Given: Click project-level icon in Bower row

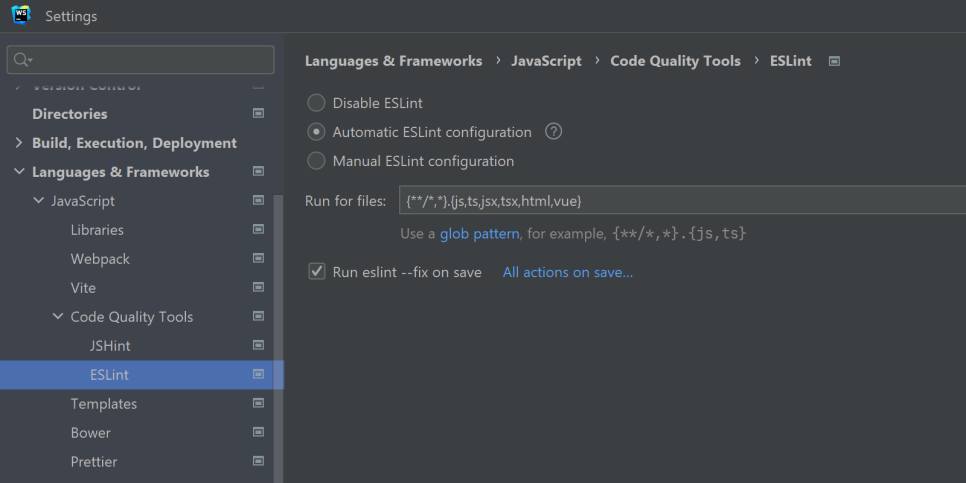Looking at the screenshot, I should pos(259,432).
